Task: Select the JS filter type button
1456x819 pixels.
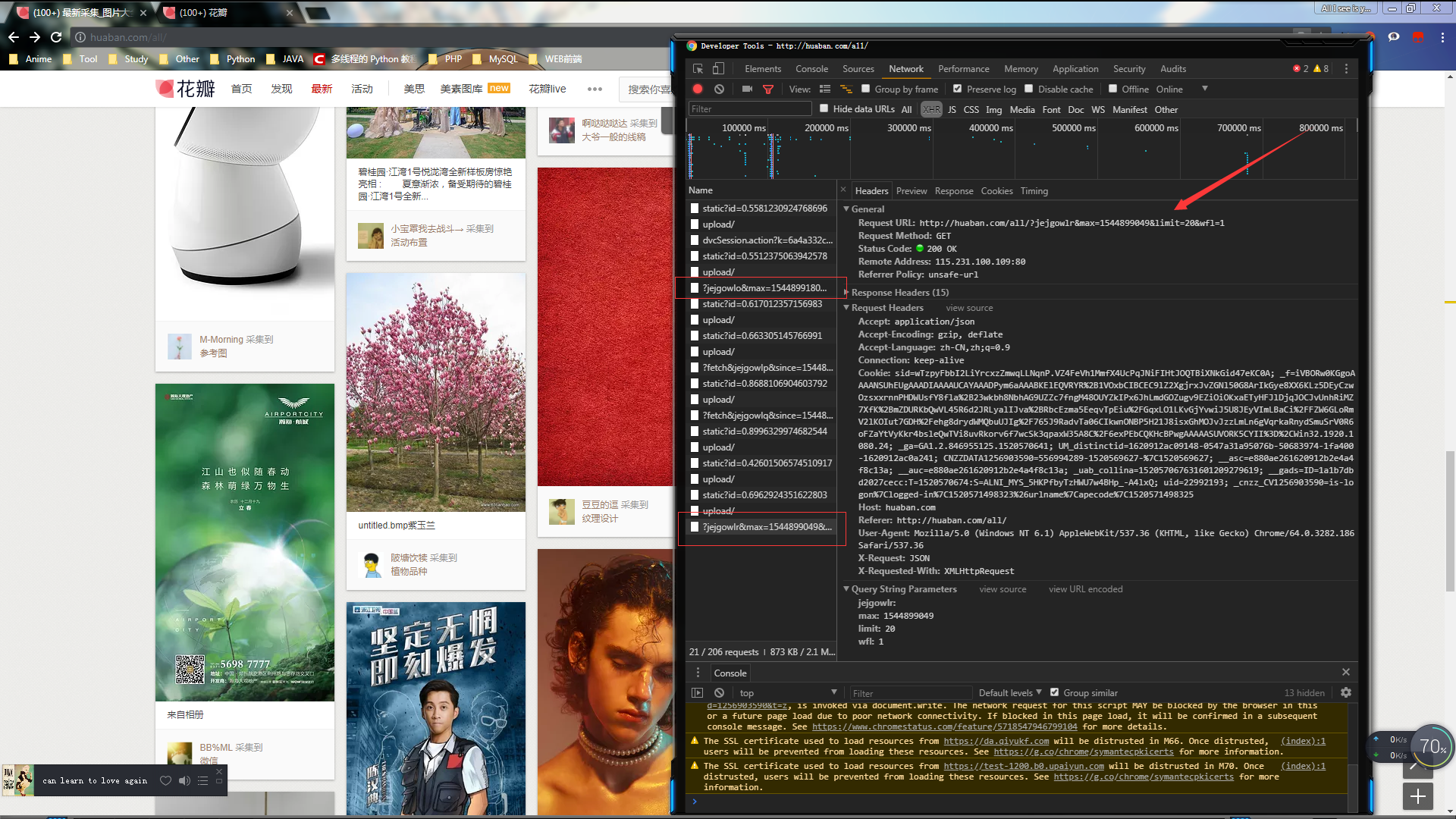Action: point(952,110)
